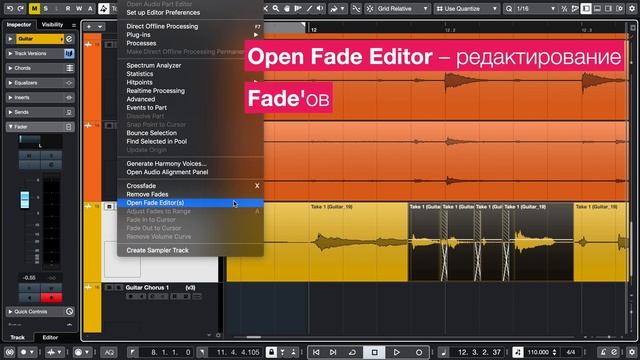This screenshot has width=640, height=360.
Task: Toggle the right zone layout icon
Action: coord(608,8)
